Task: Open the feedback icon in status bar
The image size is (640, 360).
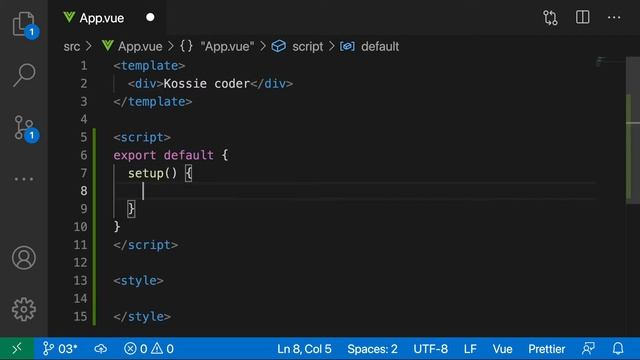Action: [x=588, y=349]
